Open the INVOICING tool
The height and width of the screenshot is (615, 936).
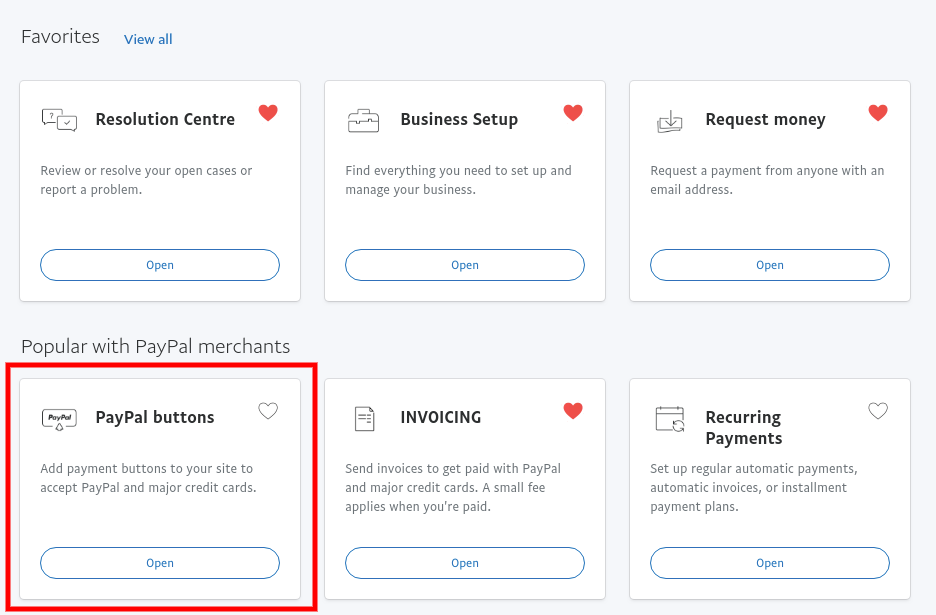tap(465, 563)
